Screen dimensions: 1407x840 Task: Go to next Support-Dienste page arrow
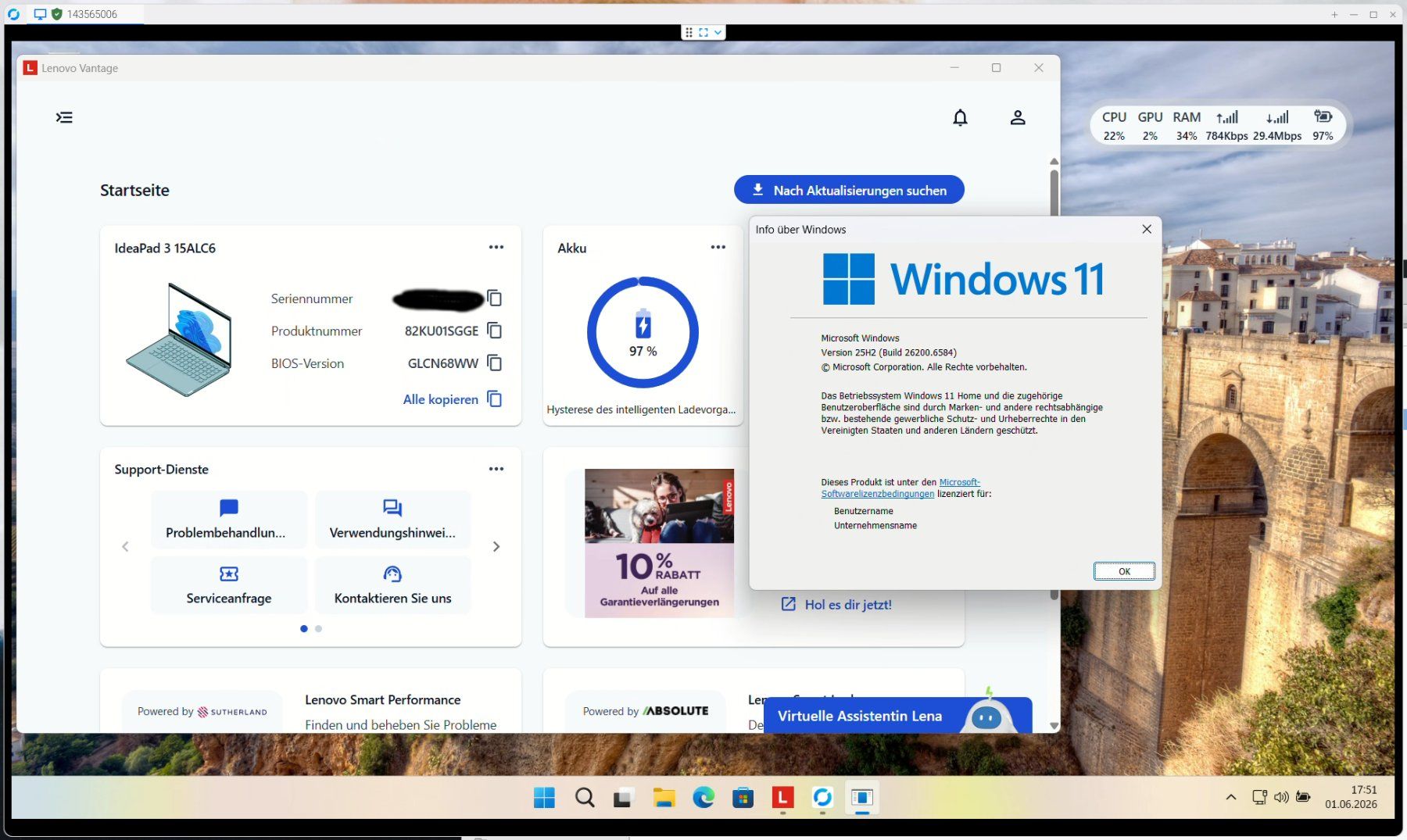[496, 546]
